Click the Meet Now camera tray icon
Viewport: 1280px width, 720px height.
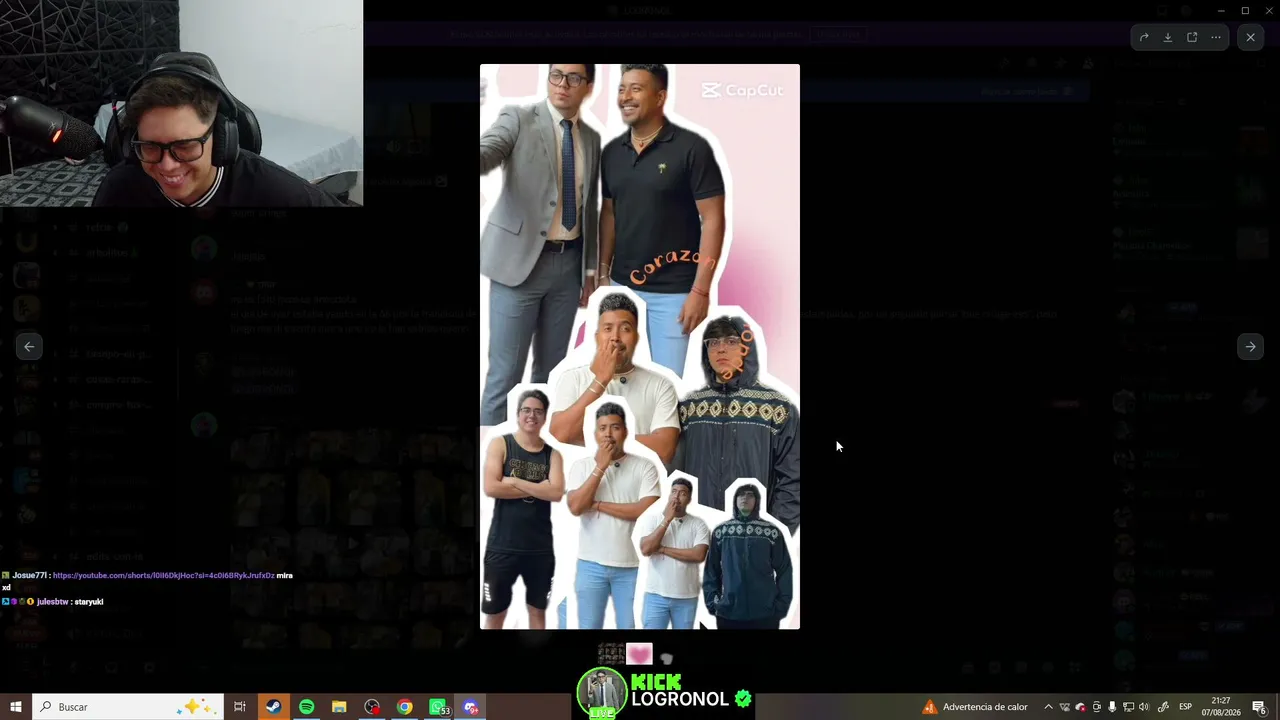(1096, 707)
